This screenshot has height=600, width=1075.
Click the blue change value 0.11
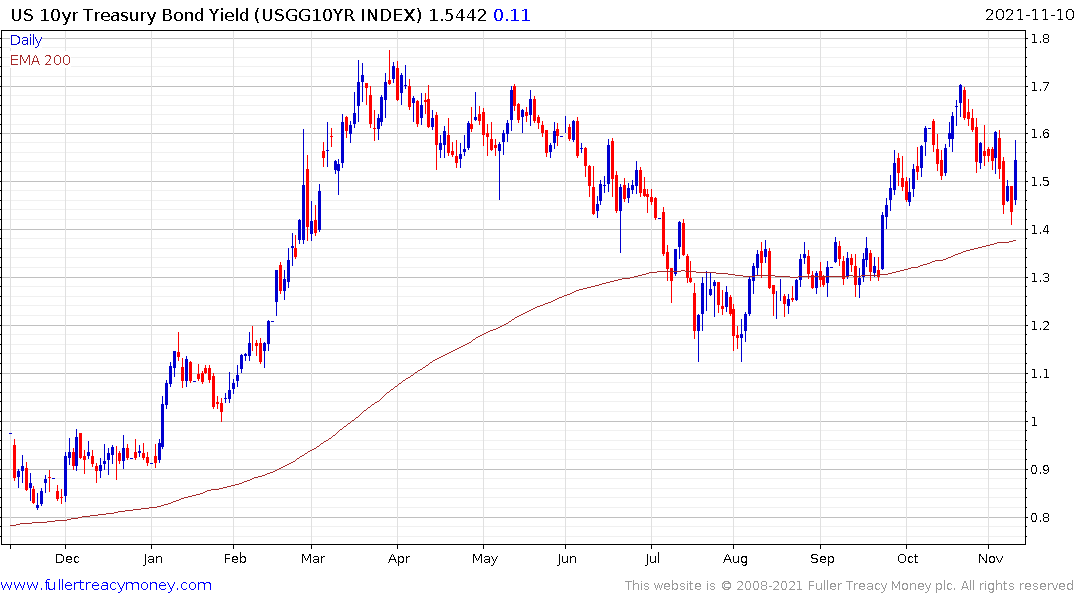tap(511, 15)
